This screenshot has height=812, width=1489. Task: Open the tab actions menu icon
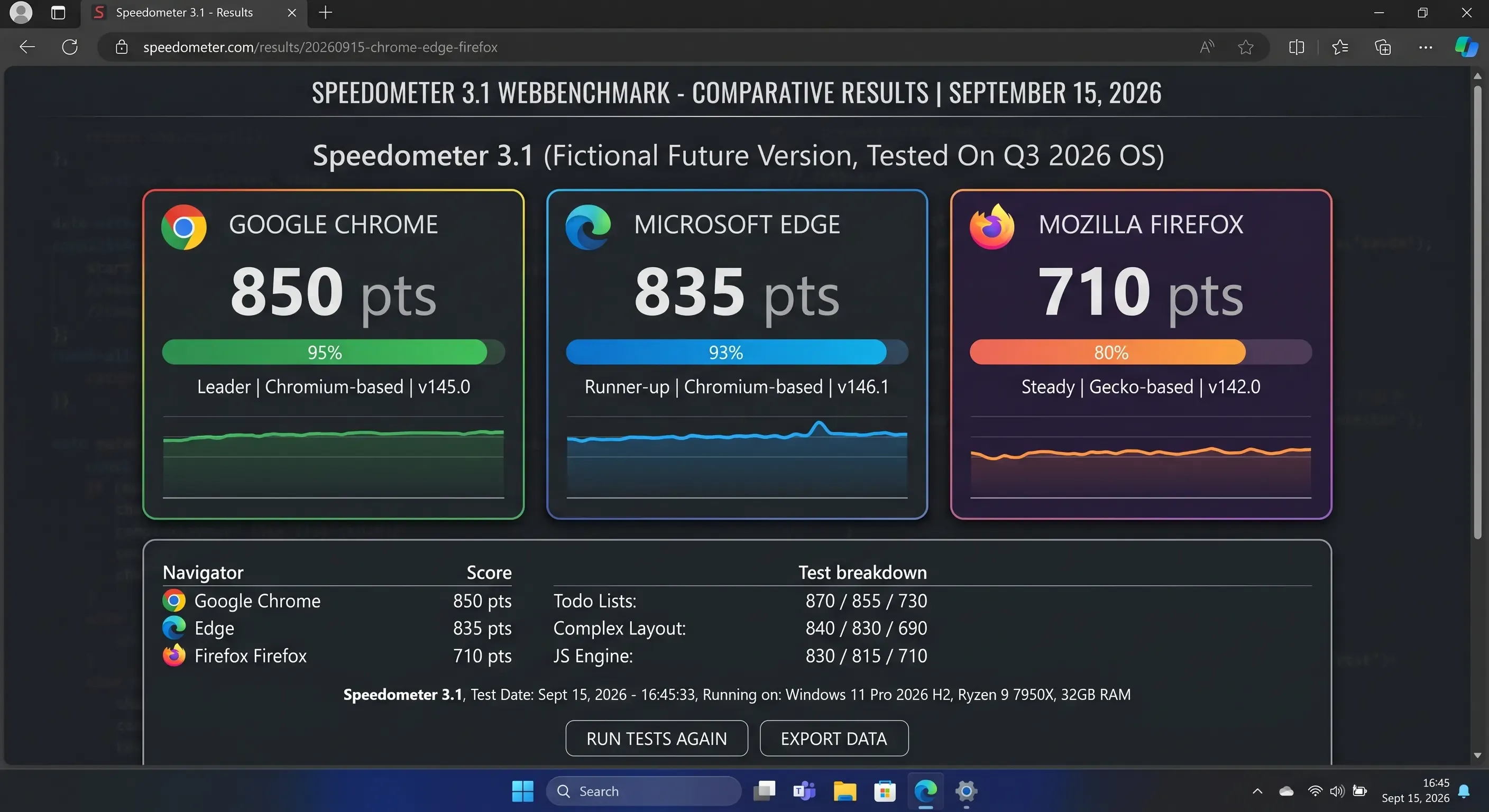click(x=58, y=12)
